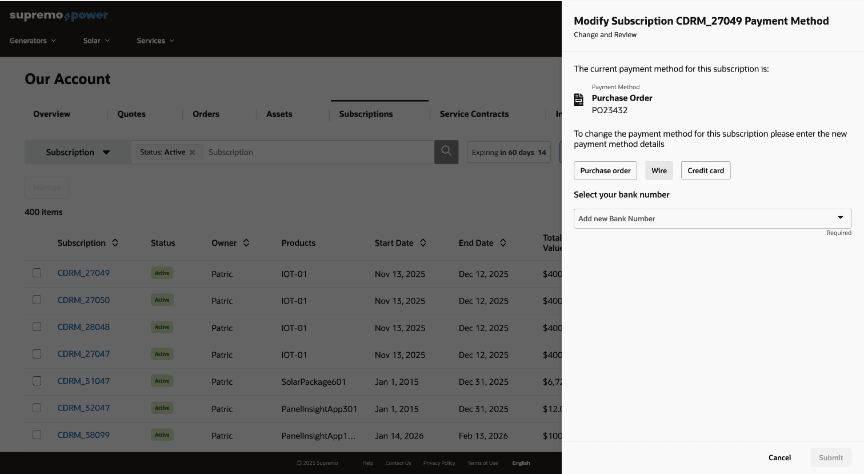Screen dimensions: 864x474
Task: Click Expiring in 60 days filter
Action: point(509,152)
